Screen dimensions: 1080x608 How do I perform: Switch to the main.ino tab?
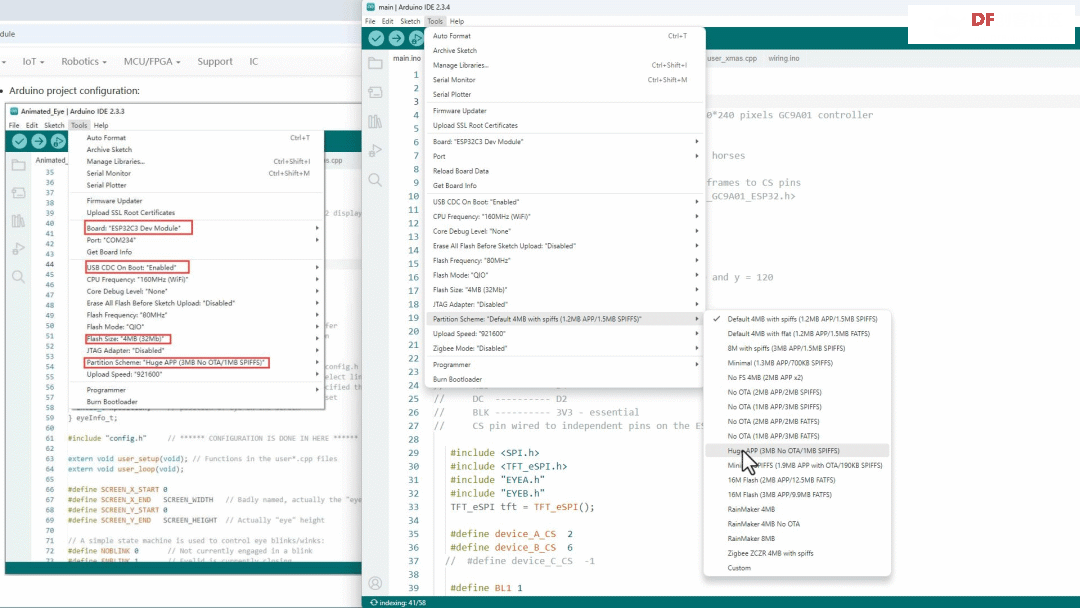coord(407,59)
